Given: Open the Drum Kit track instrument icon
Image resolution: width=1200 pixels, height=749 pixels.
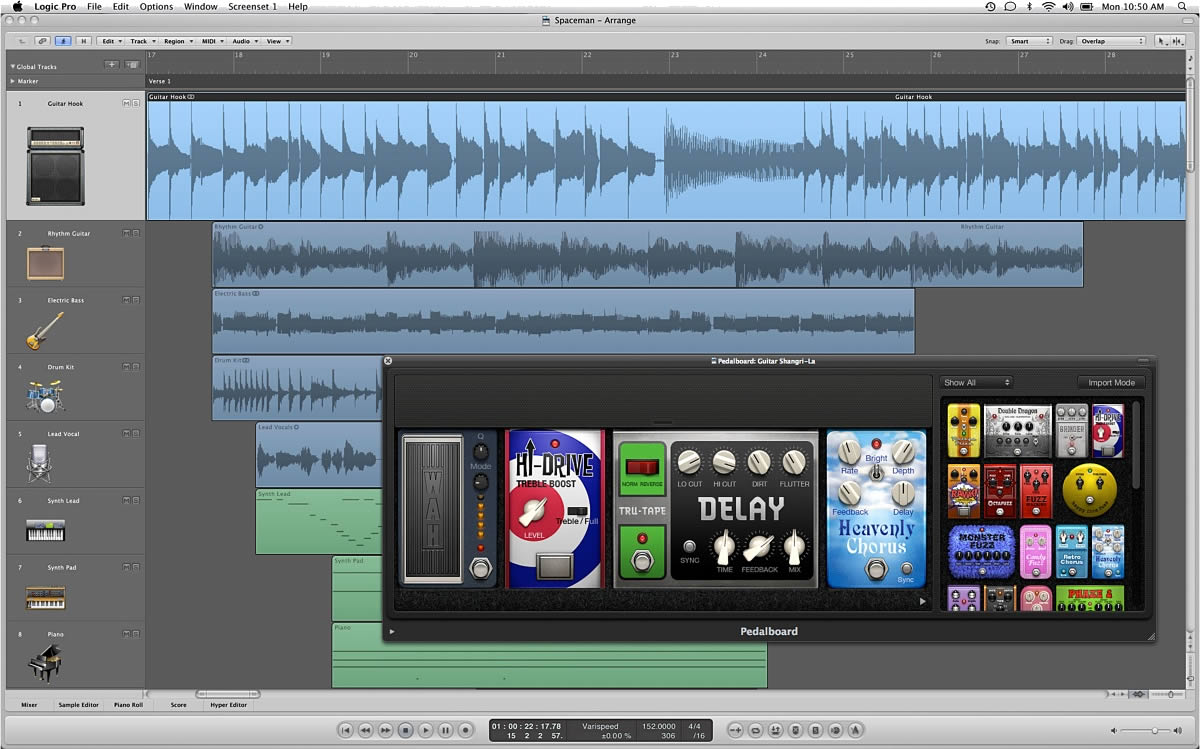Looking at the screenshot, I should coord(45,396).
